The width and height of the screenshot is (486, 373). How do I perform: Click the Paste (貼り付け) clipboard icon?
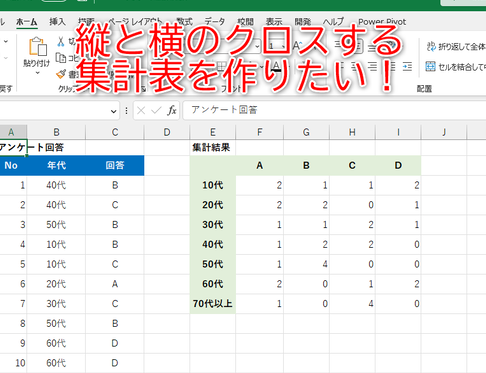37,46
